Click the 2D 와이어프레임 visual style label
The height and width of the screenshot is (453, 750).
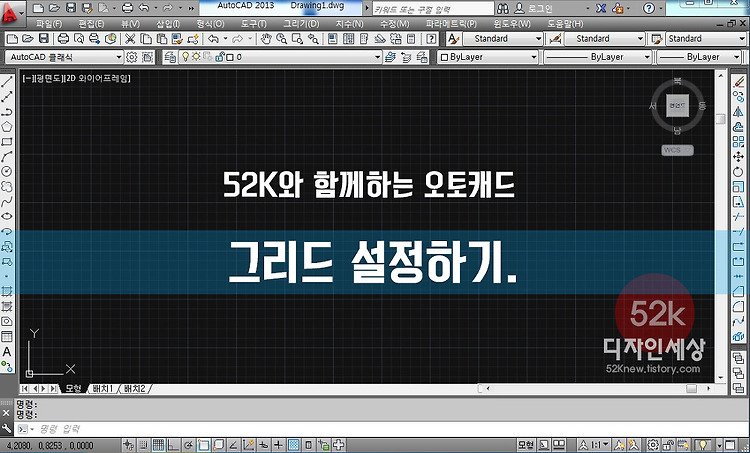pos(98,78)
